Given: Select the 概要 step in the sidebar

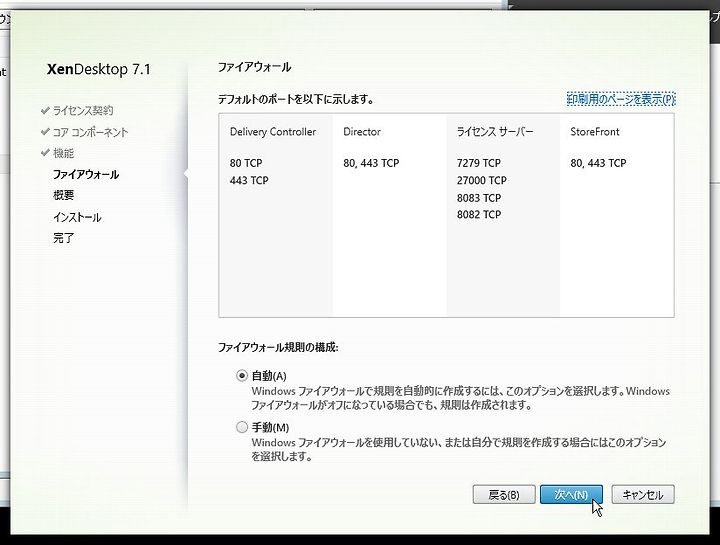Looking at the screenshot, I should (63, 195).
